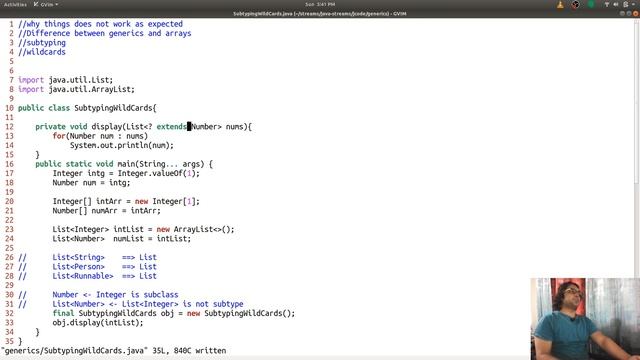Open the volume icon in top bar

tap(616, 4)
